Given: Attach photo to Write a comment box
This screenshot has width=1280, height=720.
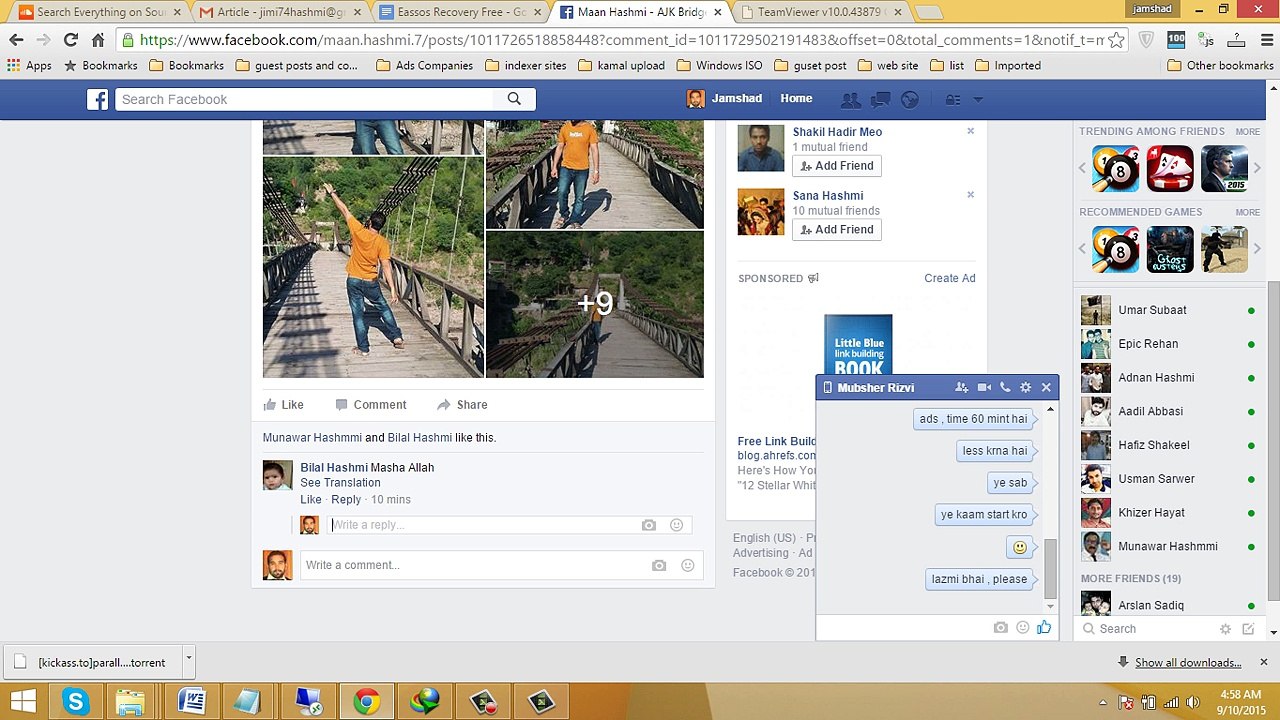Looking at the screenshot, I should click(659, 565).
